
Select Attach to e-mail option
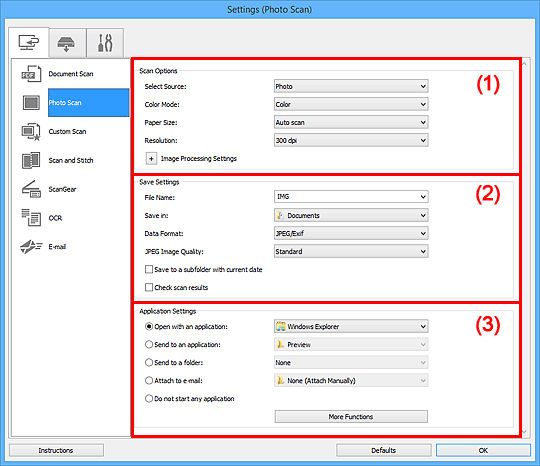149,380
